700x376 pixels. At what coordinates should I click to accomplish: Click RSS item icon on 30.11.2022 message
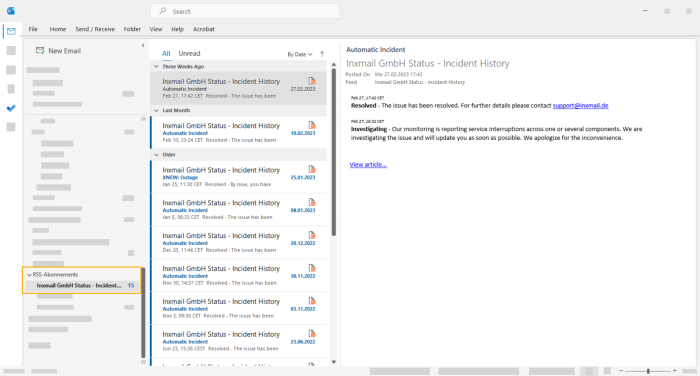312,268
